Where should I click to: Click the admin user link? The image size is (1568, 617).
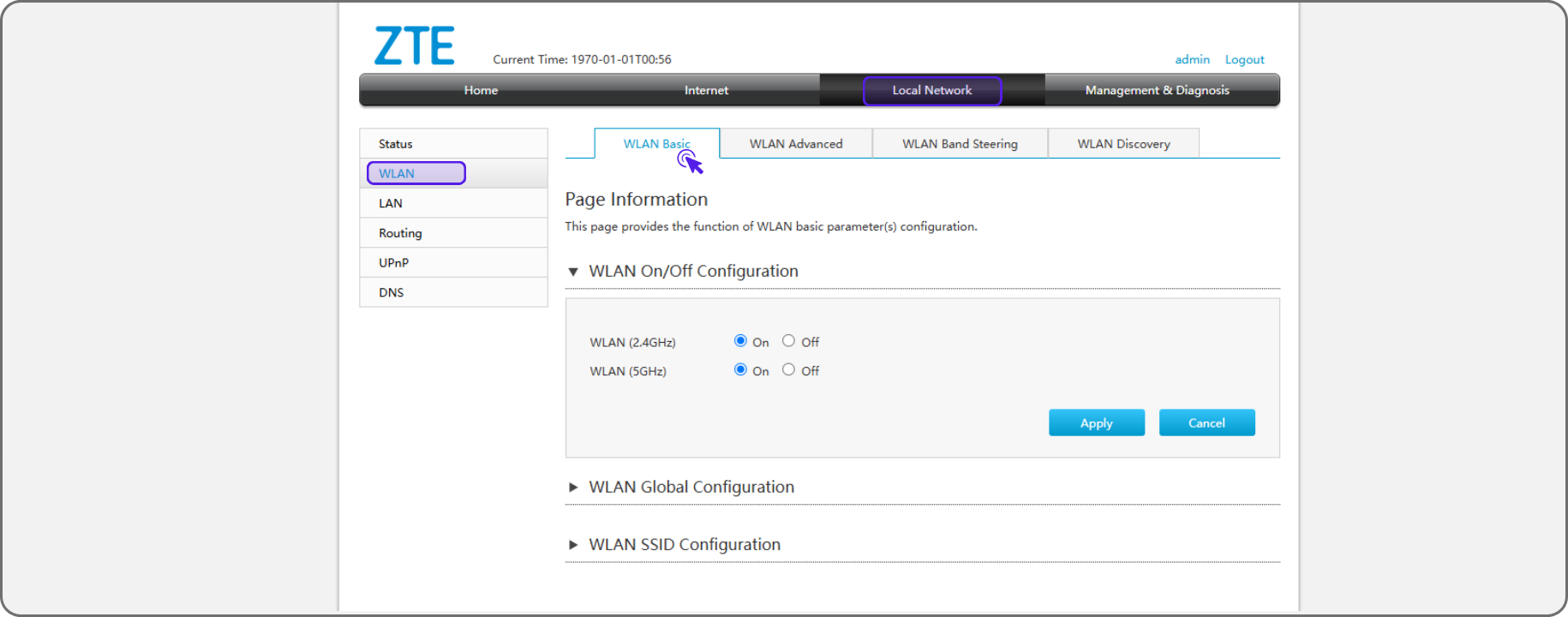tap(1192, 59)
